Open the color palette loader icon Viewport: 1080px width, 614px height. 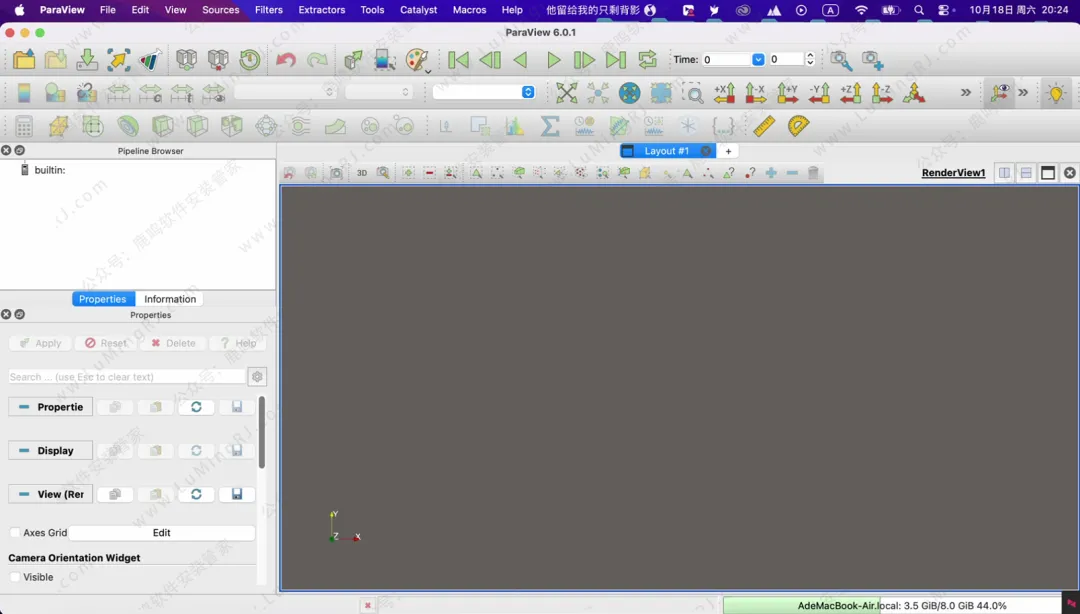click(418, 60)
